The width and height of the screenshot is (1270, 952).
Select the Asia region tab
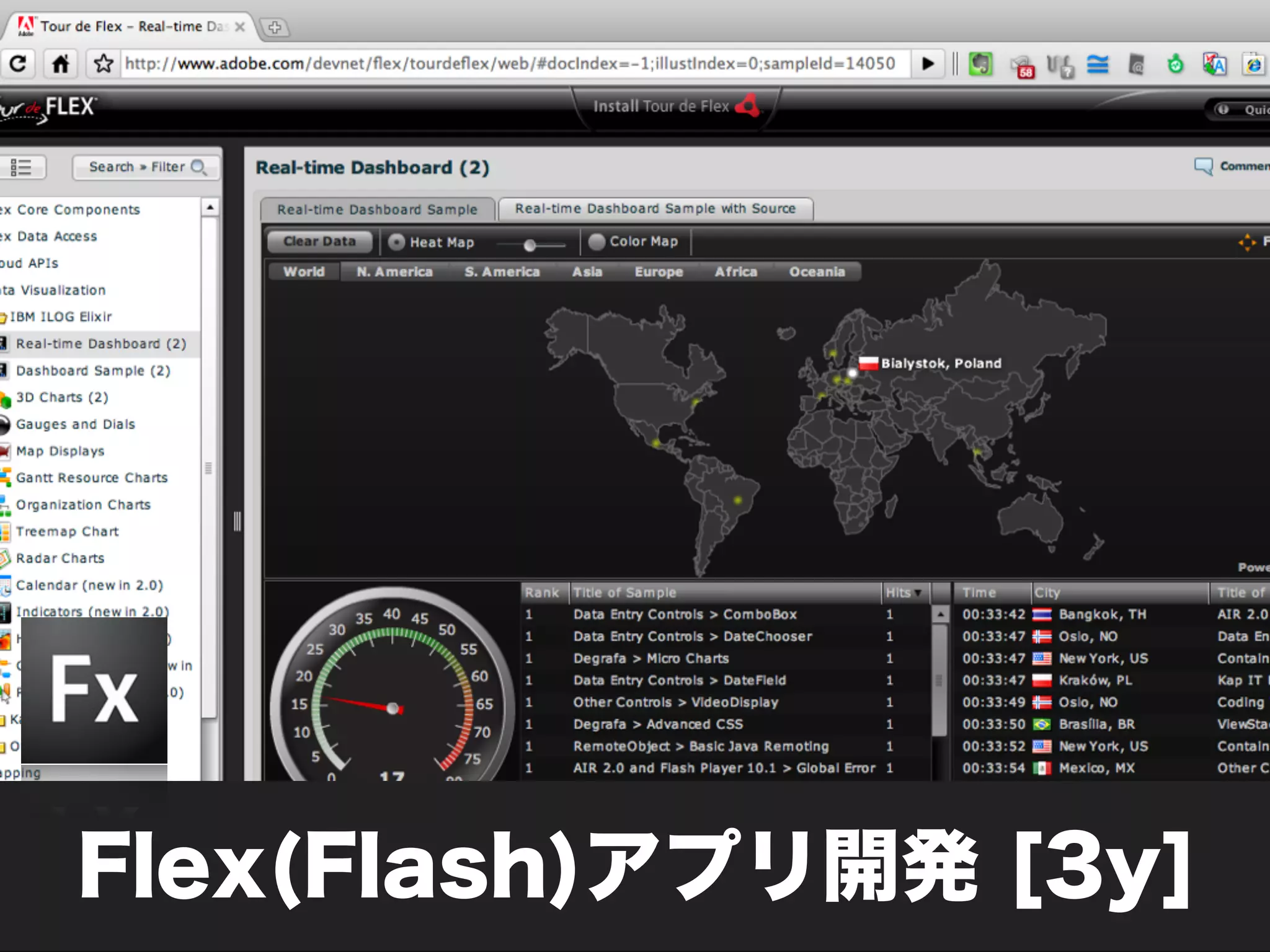click(x=587, y=271)
